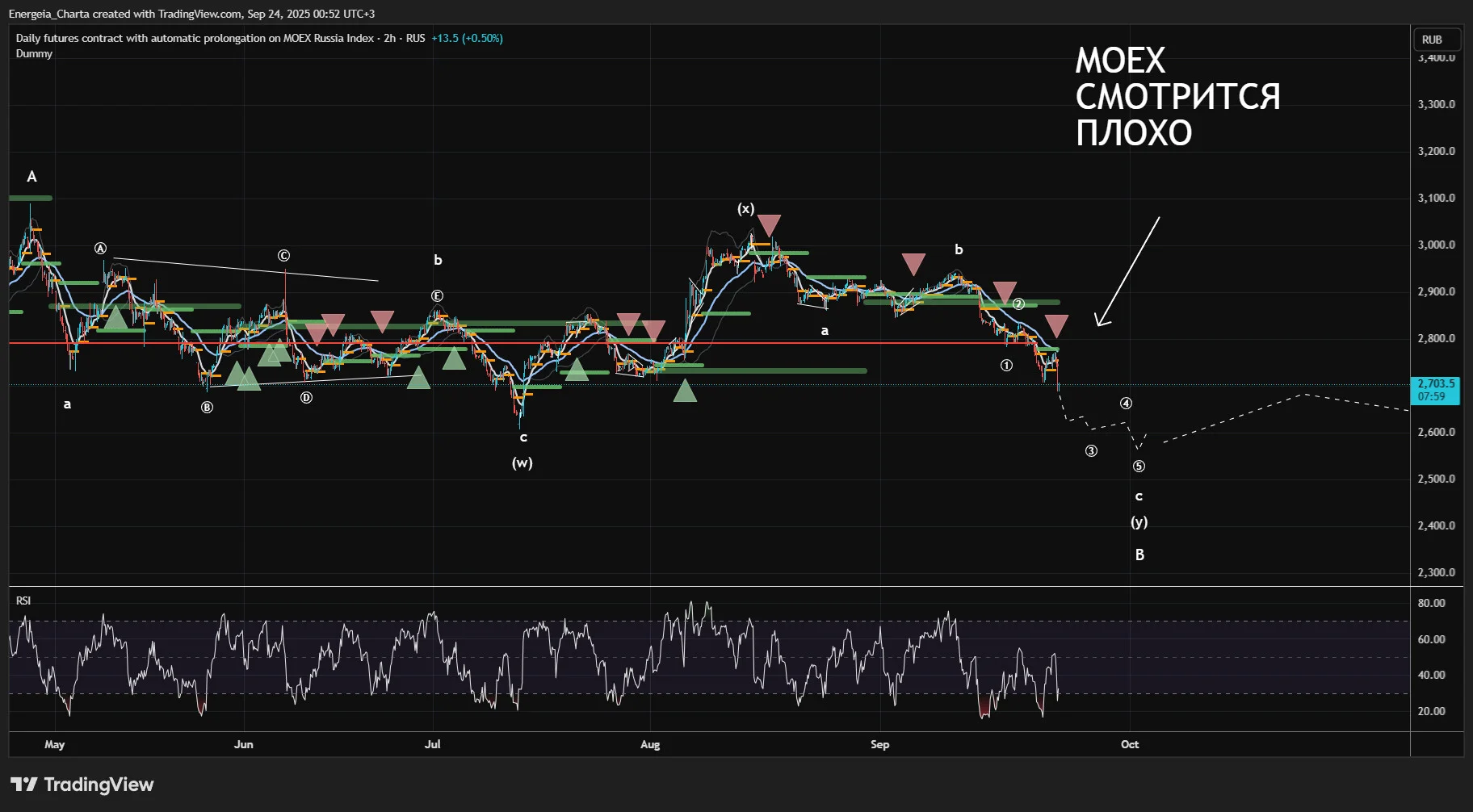Click the current price label 2,703.5

pyautogui.click(x=1436, y=383)
